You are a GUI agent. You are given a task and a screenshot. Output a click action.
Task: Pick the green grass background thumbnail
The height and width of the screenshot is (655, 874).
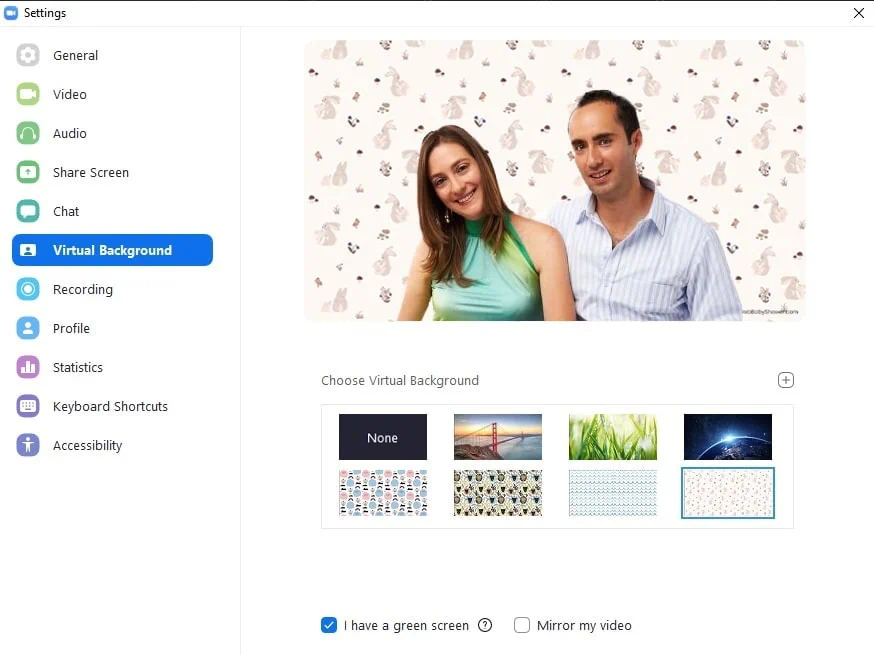(613, 437)
